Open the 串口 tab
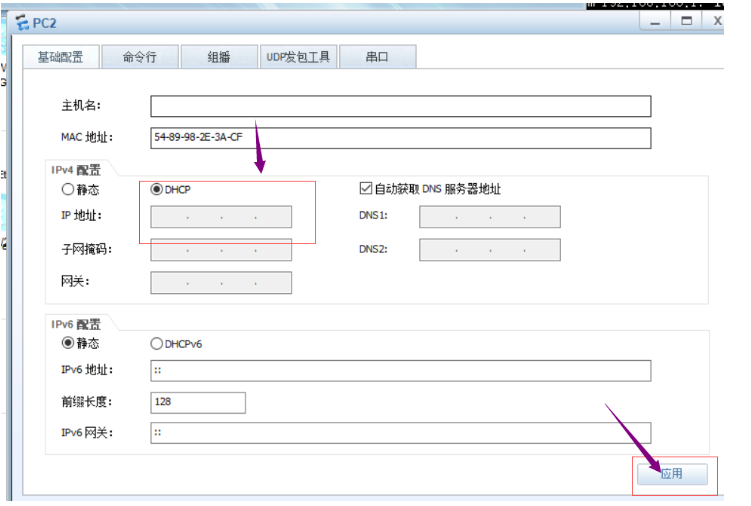751x506 pixels. (x=377, y=57)
